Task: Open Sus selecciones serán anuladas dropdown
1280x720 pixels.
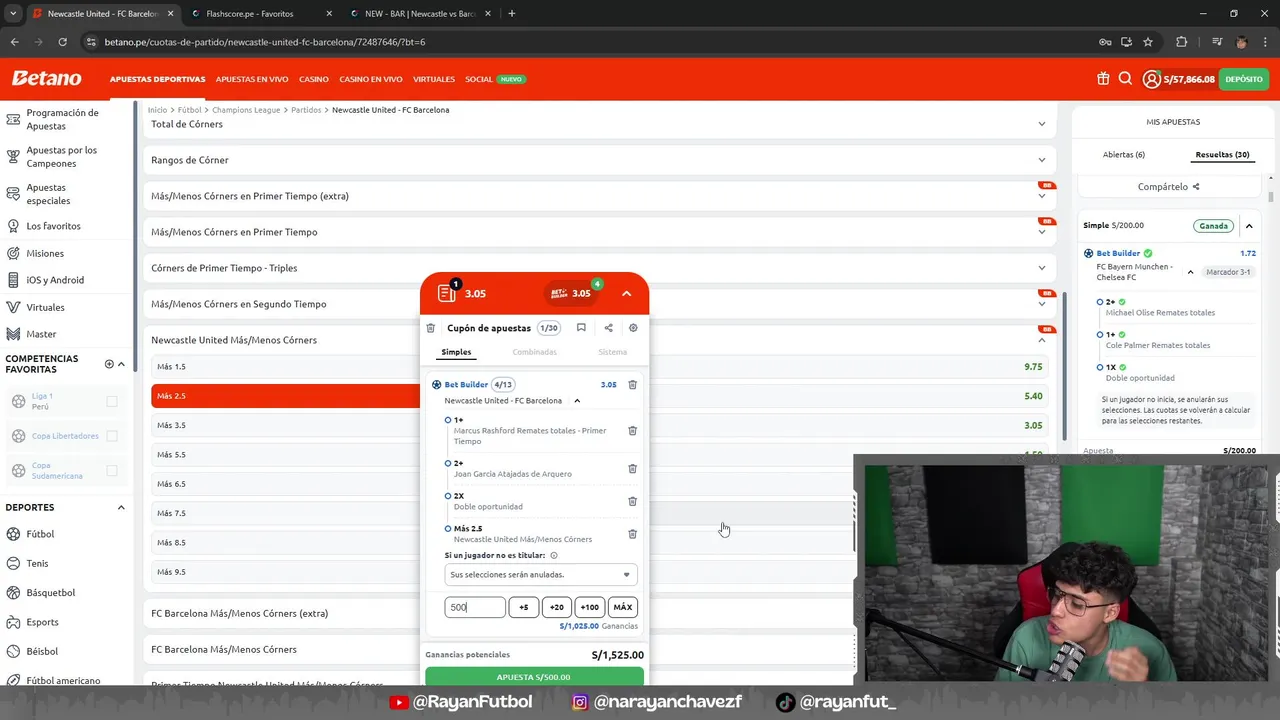Action: coord(540,575)
